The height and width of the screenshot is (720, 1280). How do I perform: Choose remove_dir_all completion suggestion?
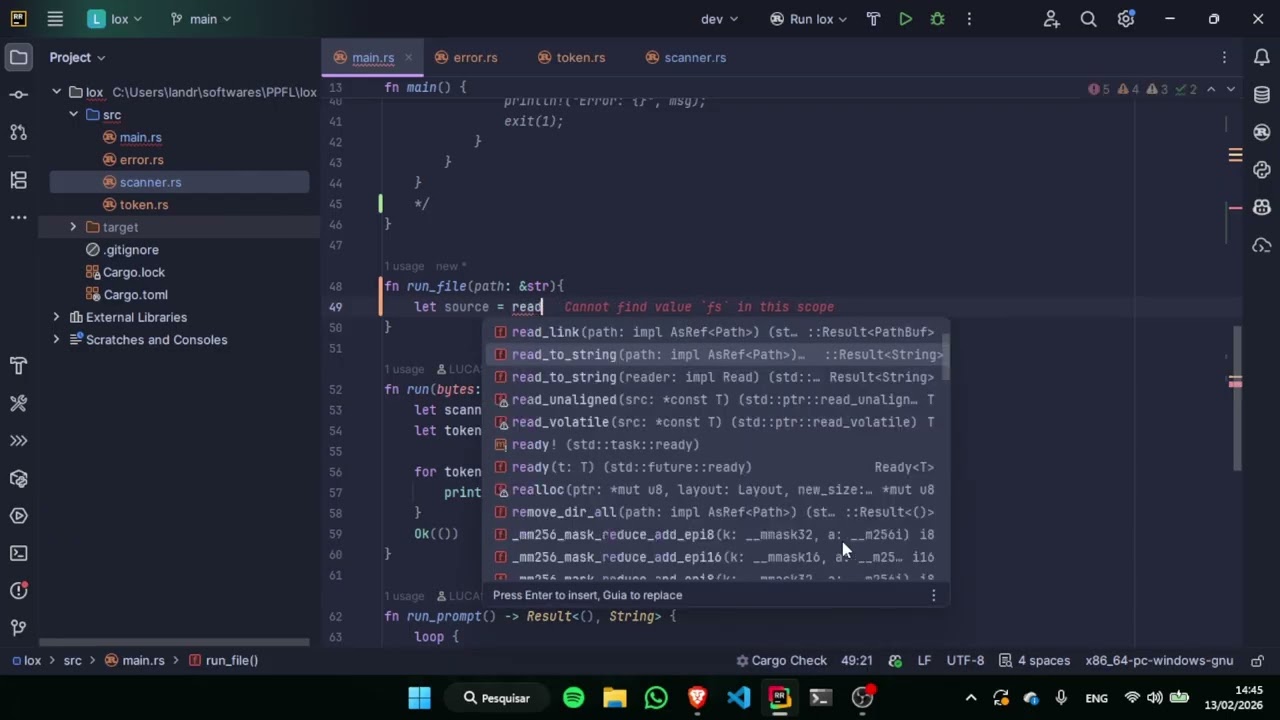(715, 512)
